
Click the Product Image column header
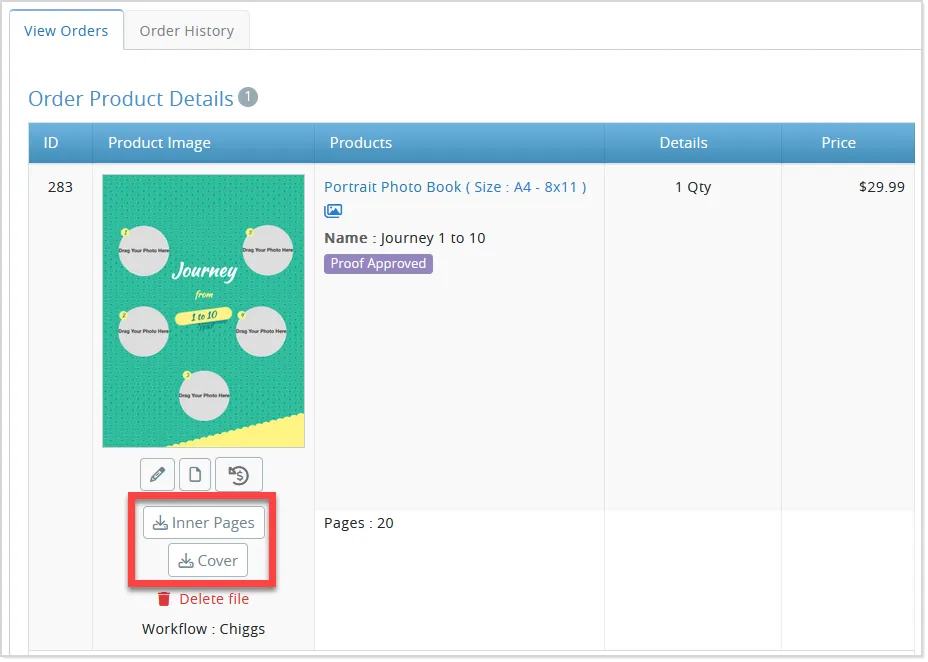tap(160, 143)
